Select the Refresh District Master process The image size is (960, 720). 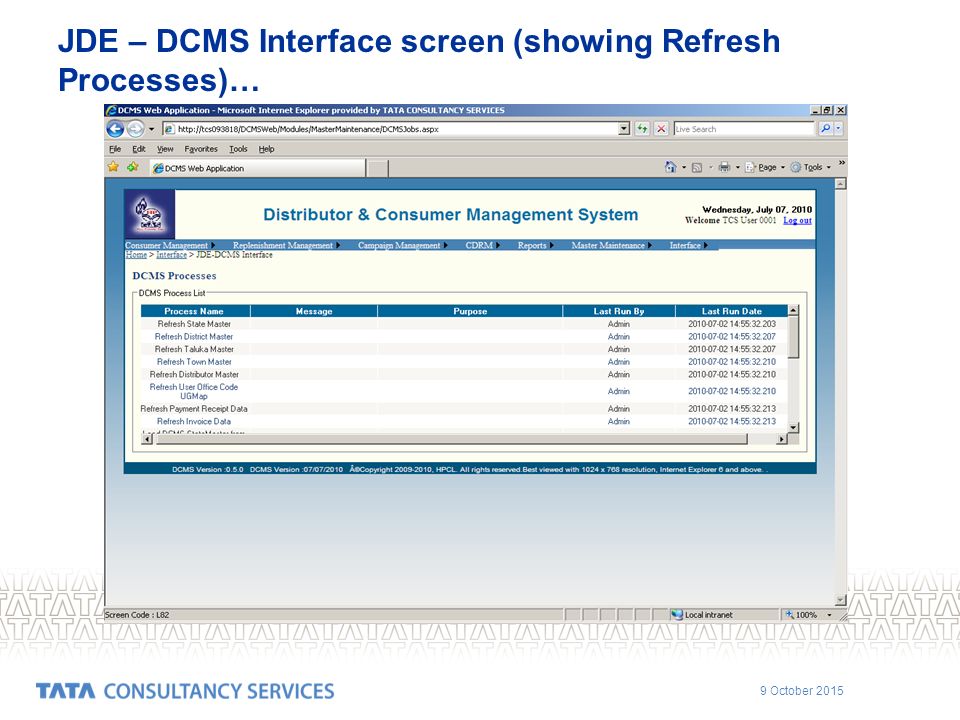pos(194,337)
